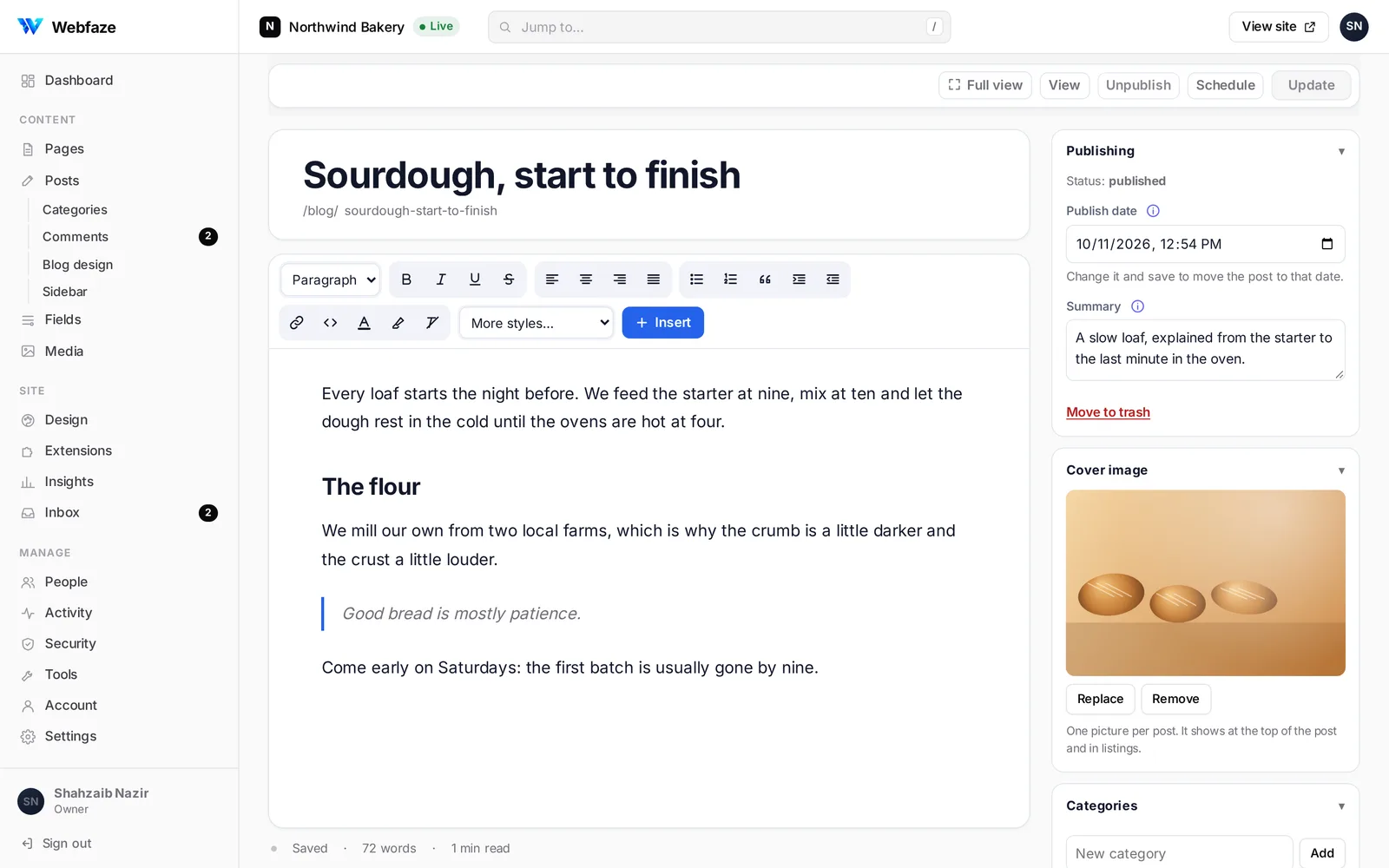Apply strikethrough formatting
Image resolution: width=1389 pixels, height=868 pixels.
tap(509, 279)
